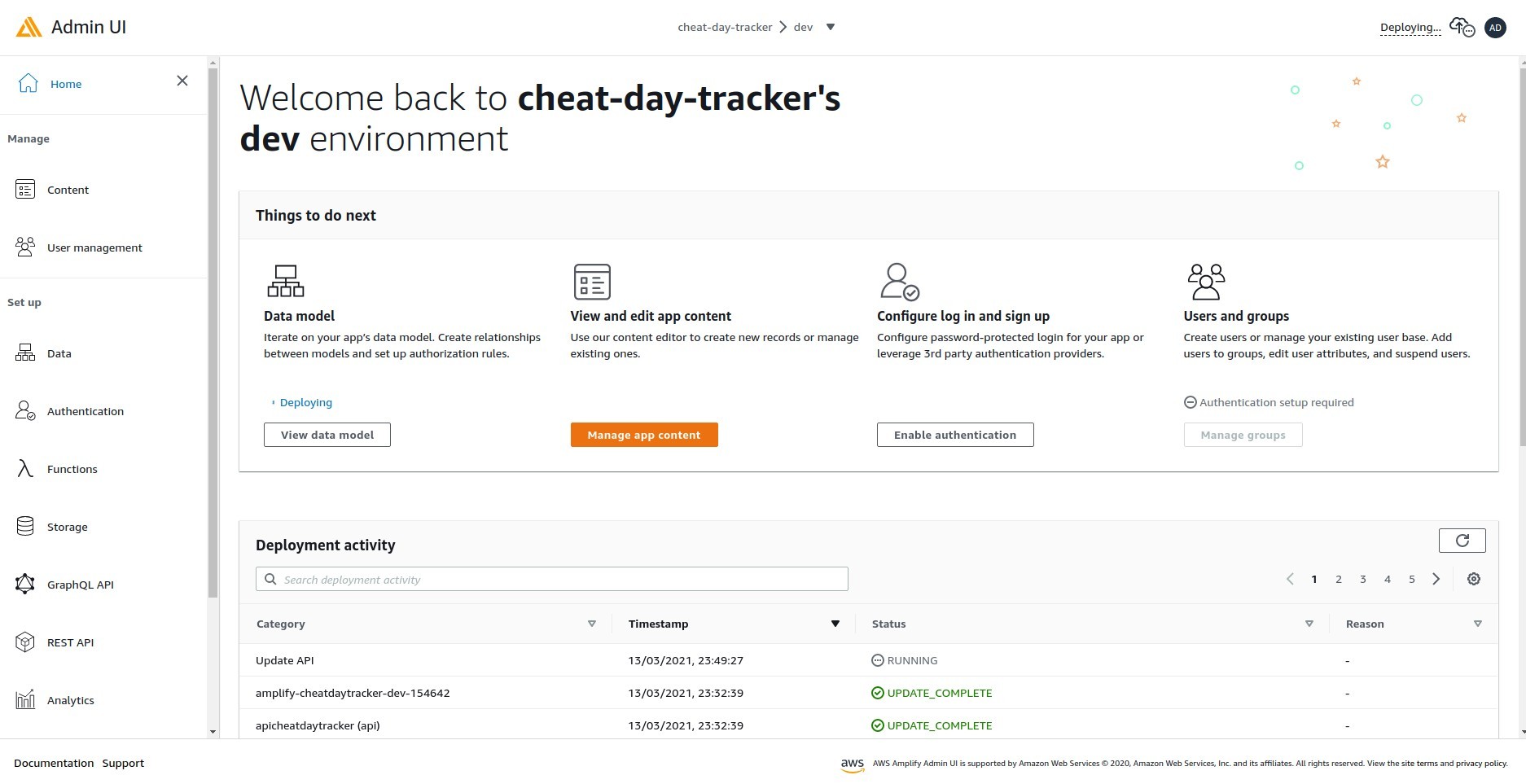
Task: Open Storage icon in sidebar
Action: tap(25, 526)
